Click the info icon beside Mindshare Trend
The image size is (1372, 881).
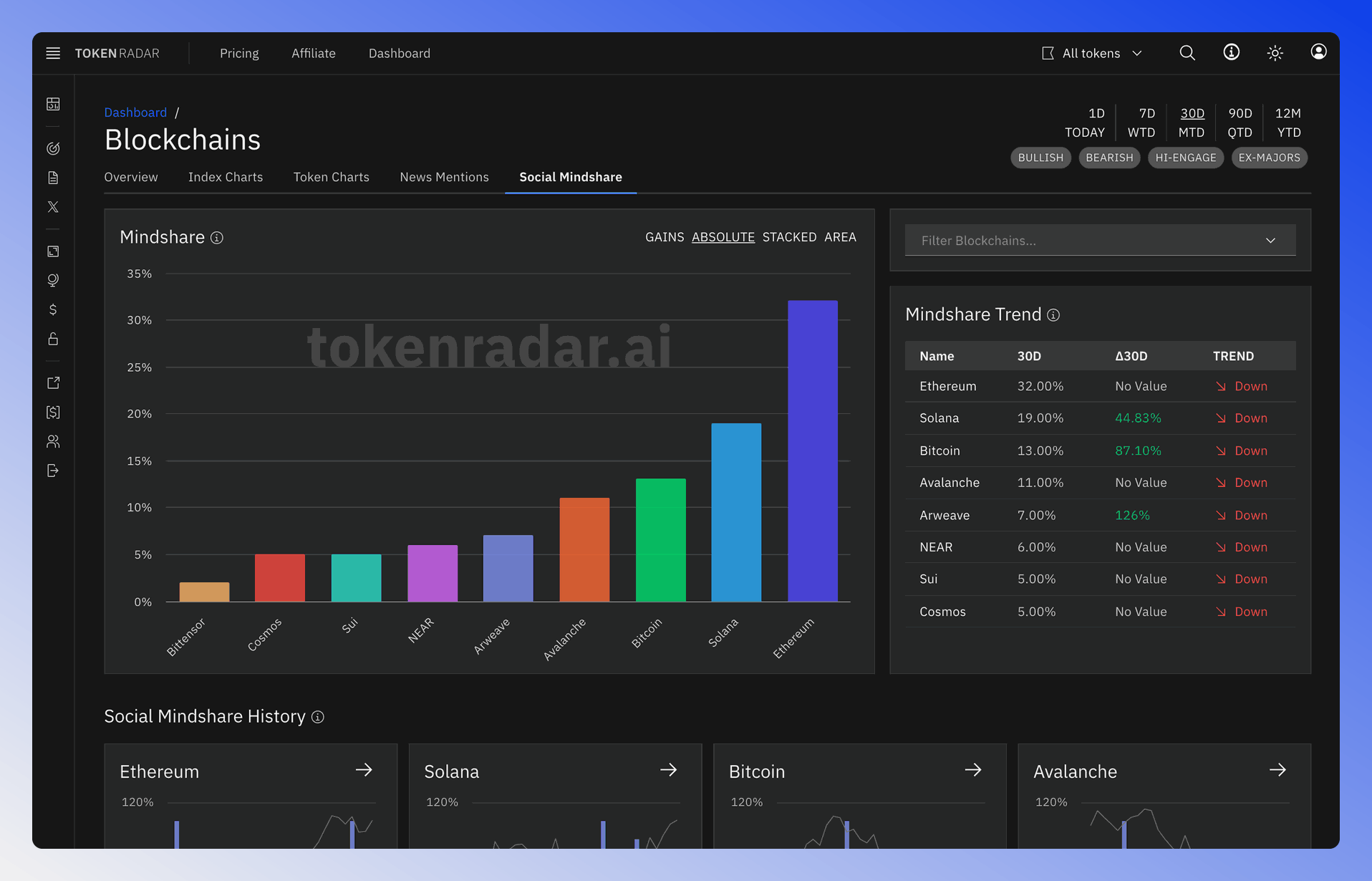coord(1053,315)
